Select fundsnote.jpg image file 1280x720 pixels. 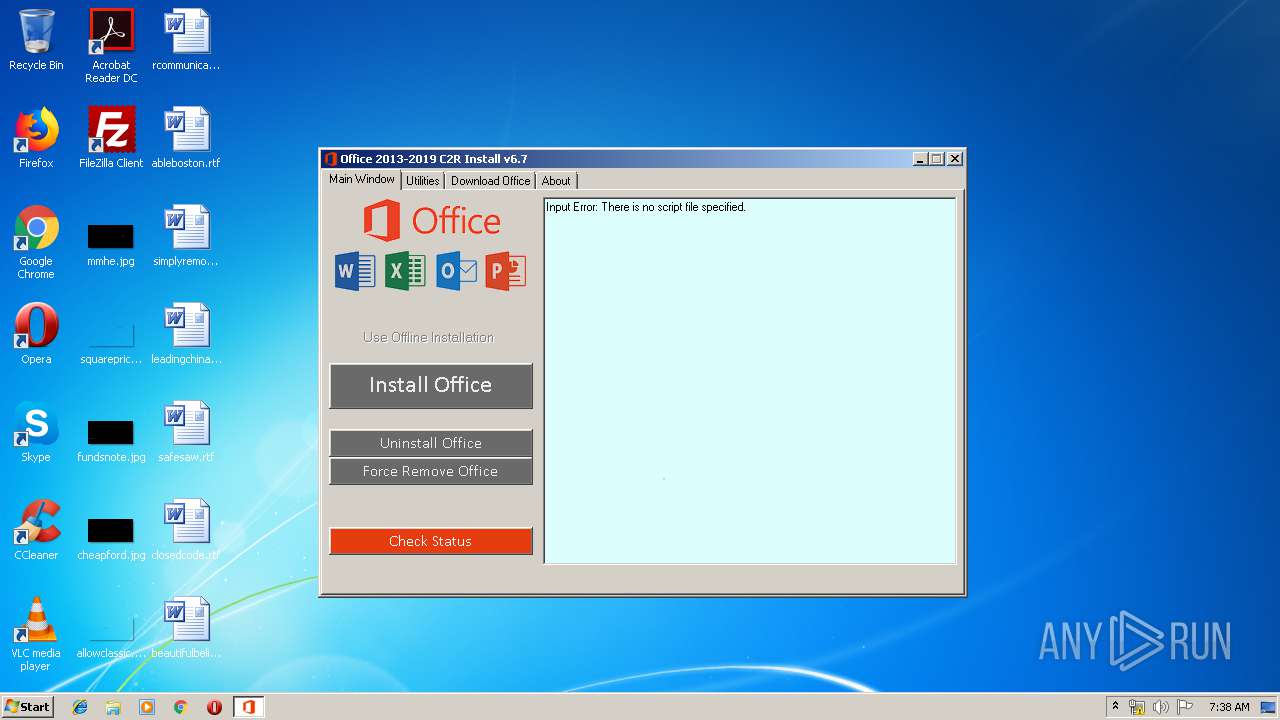point(111,439)
